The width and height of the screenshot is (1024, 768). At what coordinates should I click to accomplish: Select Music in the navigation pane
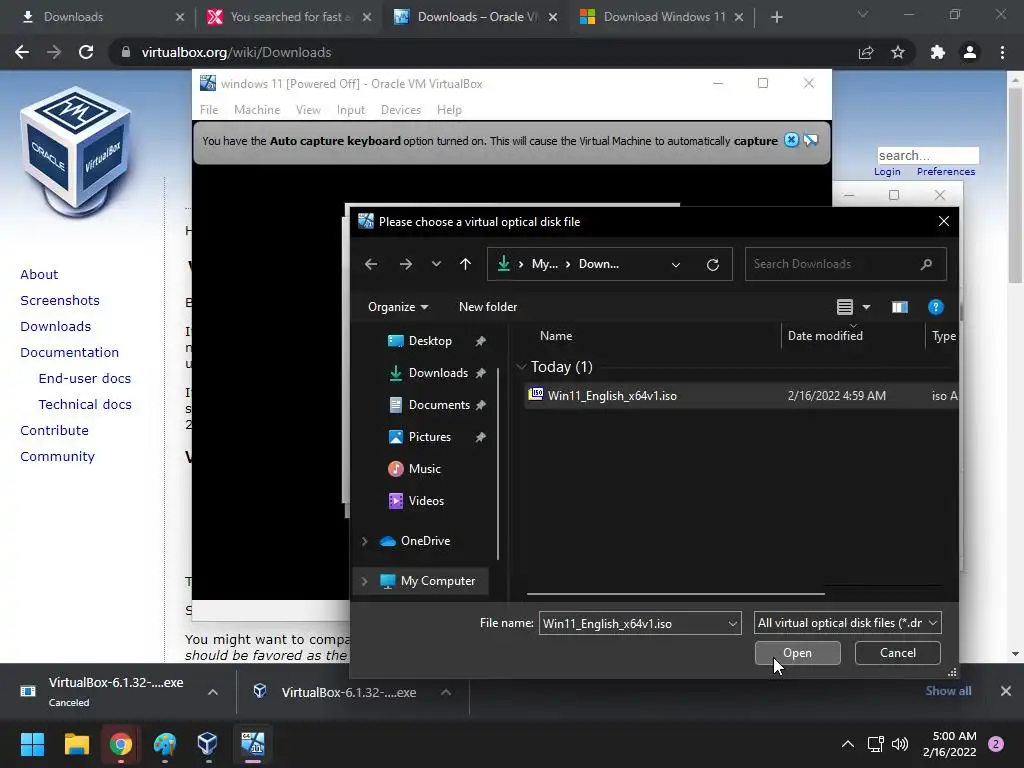tap(424, 469)
